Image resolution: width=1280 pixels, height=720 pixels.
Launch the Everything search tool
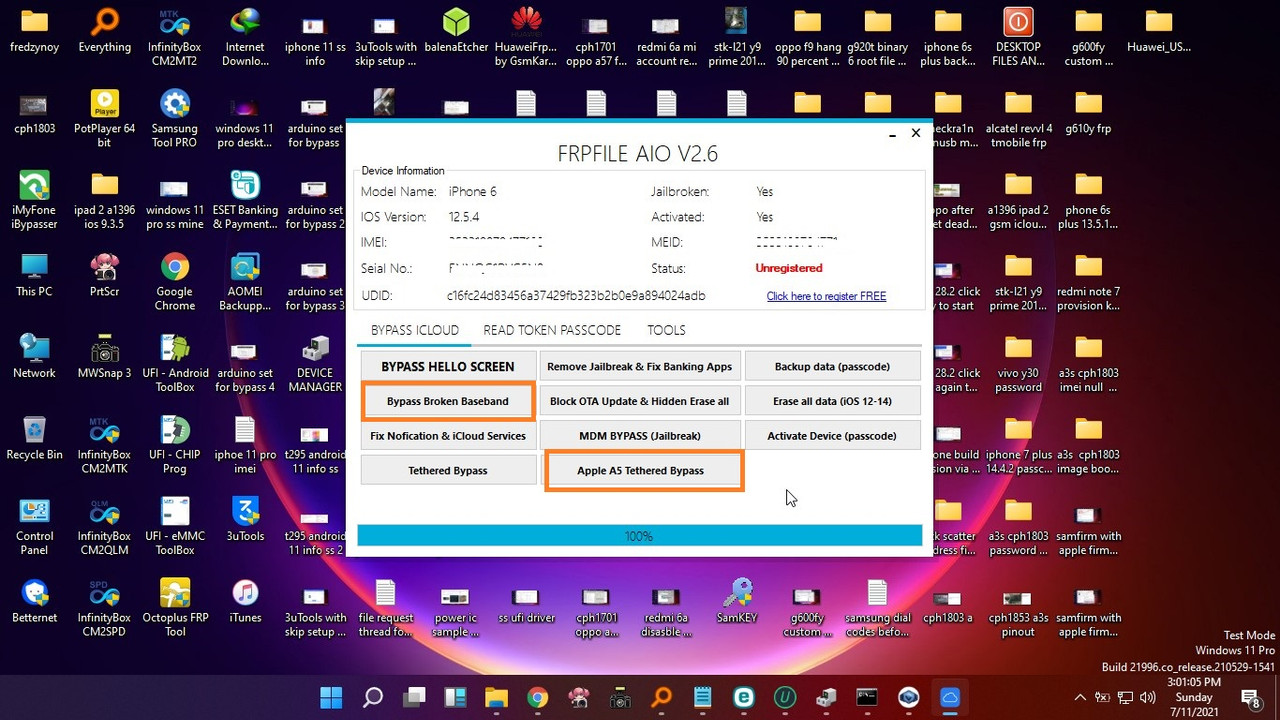click(x=104, y=27)
